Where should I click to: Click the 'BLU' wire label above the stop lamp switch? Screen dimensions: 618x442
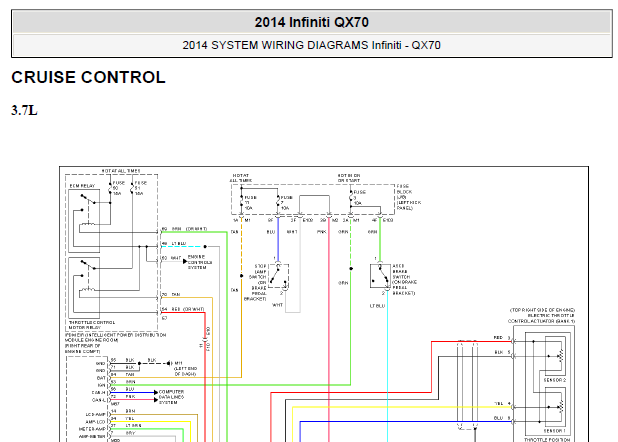[x=271, y=232]
